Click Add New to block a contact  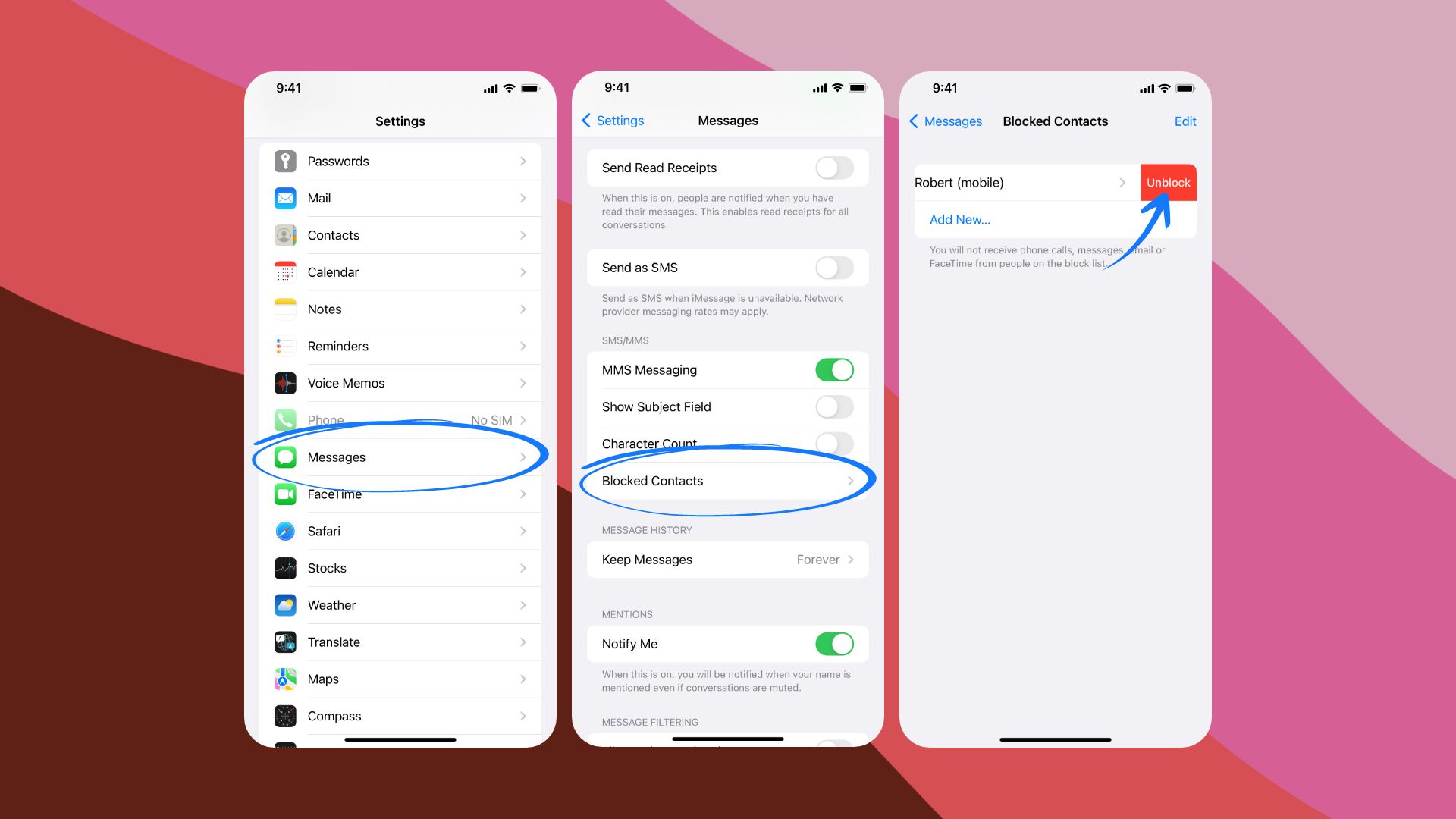(960, 219)
